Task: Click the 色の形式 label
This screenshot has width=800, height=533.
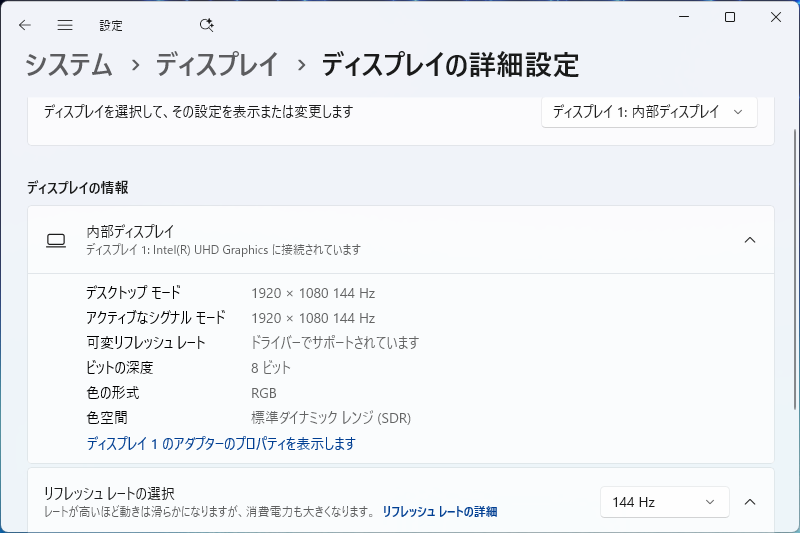Action: (x=113, y=393)
